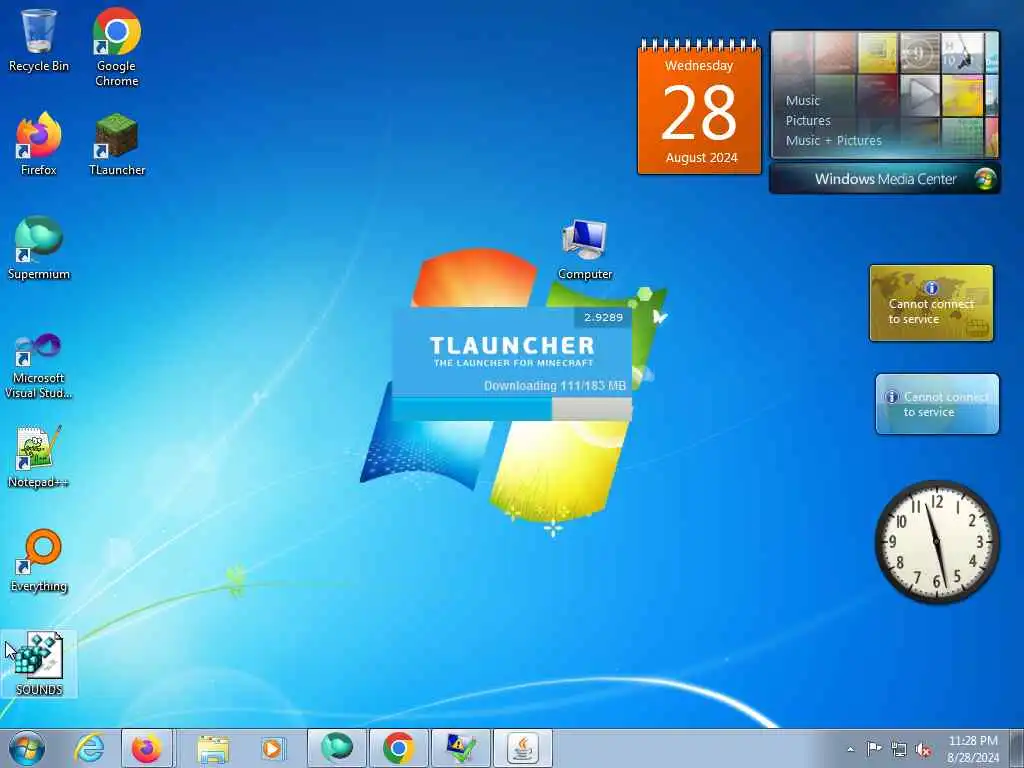Click the Notepad++ desktop shortcut
1024x768 pixels.
point(39,457)
